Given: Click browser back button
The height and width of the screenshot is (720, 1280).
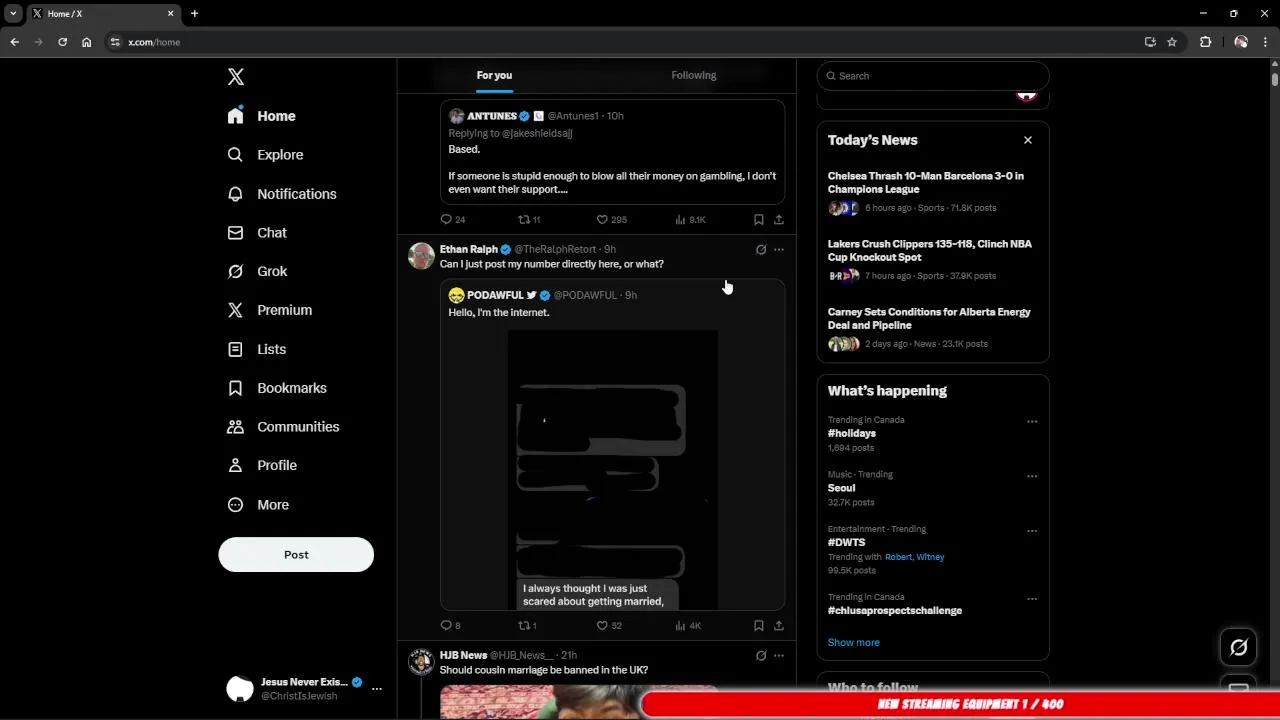Looking at the screenshot, I should coord(14,42).
